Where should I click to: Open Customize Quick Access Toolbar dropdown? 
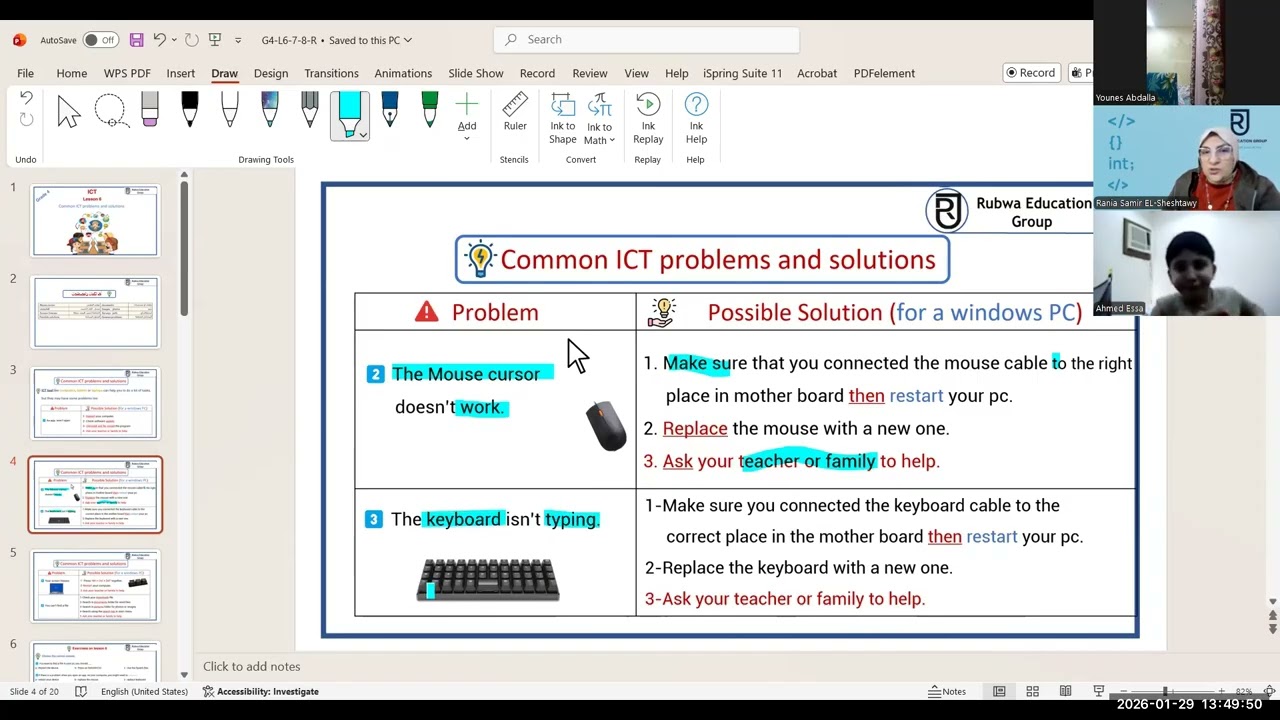[x=238, y=40]
